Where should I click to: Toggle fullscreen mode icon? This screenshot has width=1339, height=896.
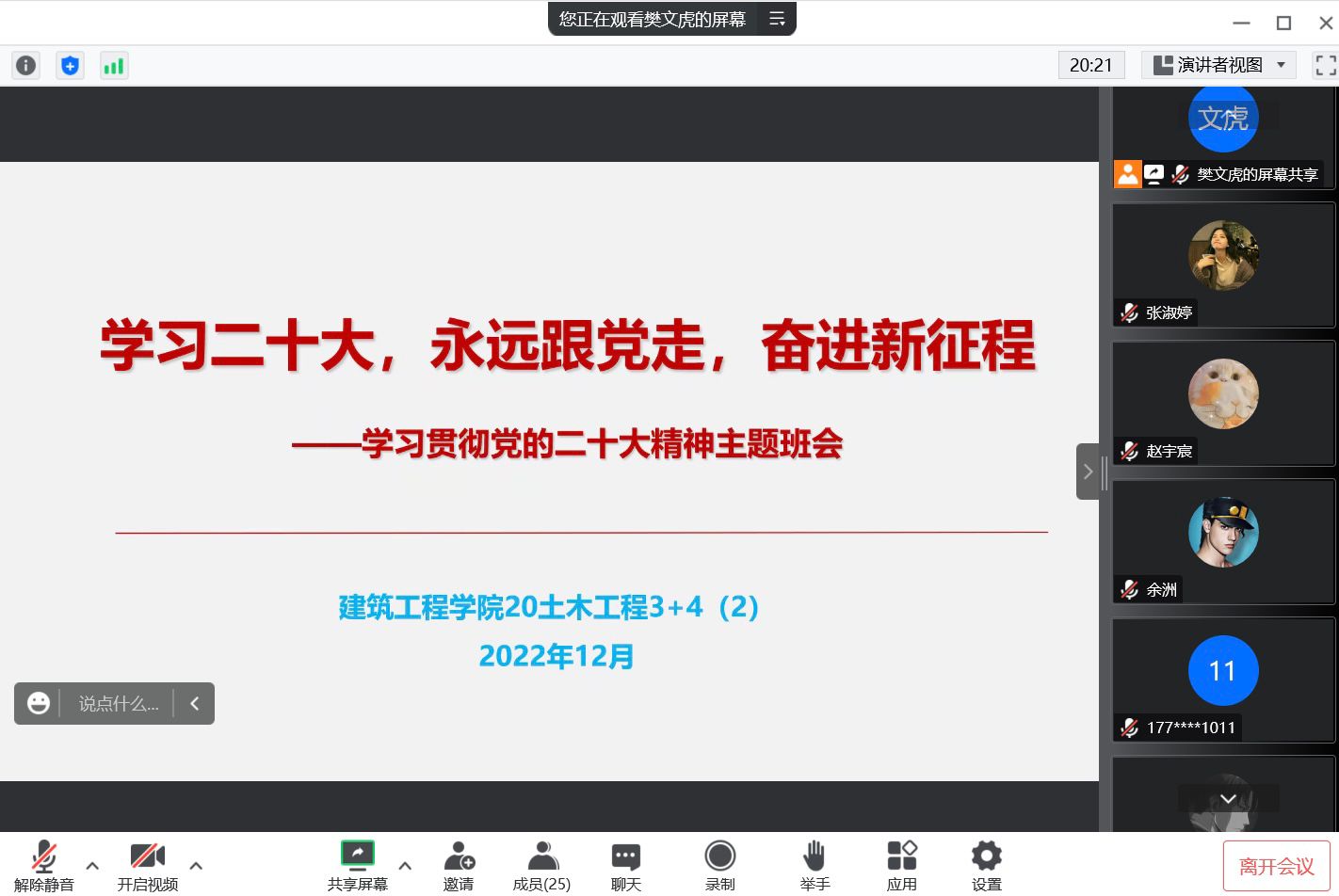(x=1325, y=65)
